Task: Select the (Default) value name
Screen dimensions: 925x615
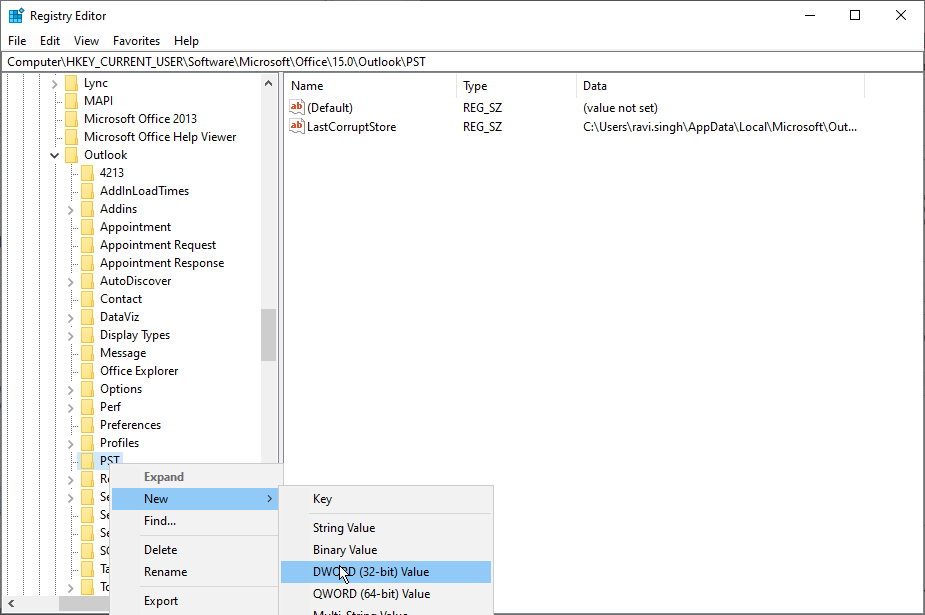Action: (x=330, y=108)
